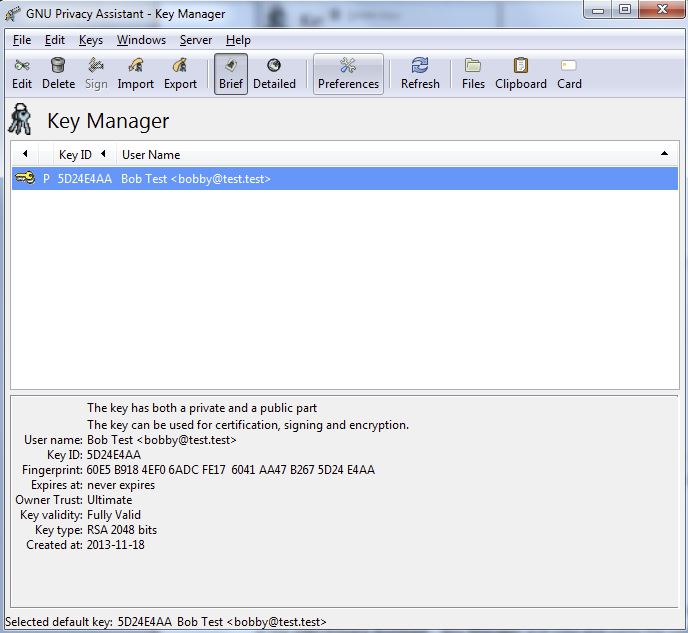The image size is (688, 633).
Task: Refresh the keyring list
Action: [x=420, y=74]
